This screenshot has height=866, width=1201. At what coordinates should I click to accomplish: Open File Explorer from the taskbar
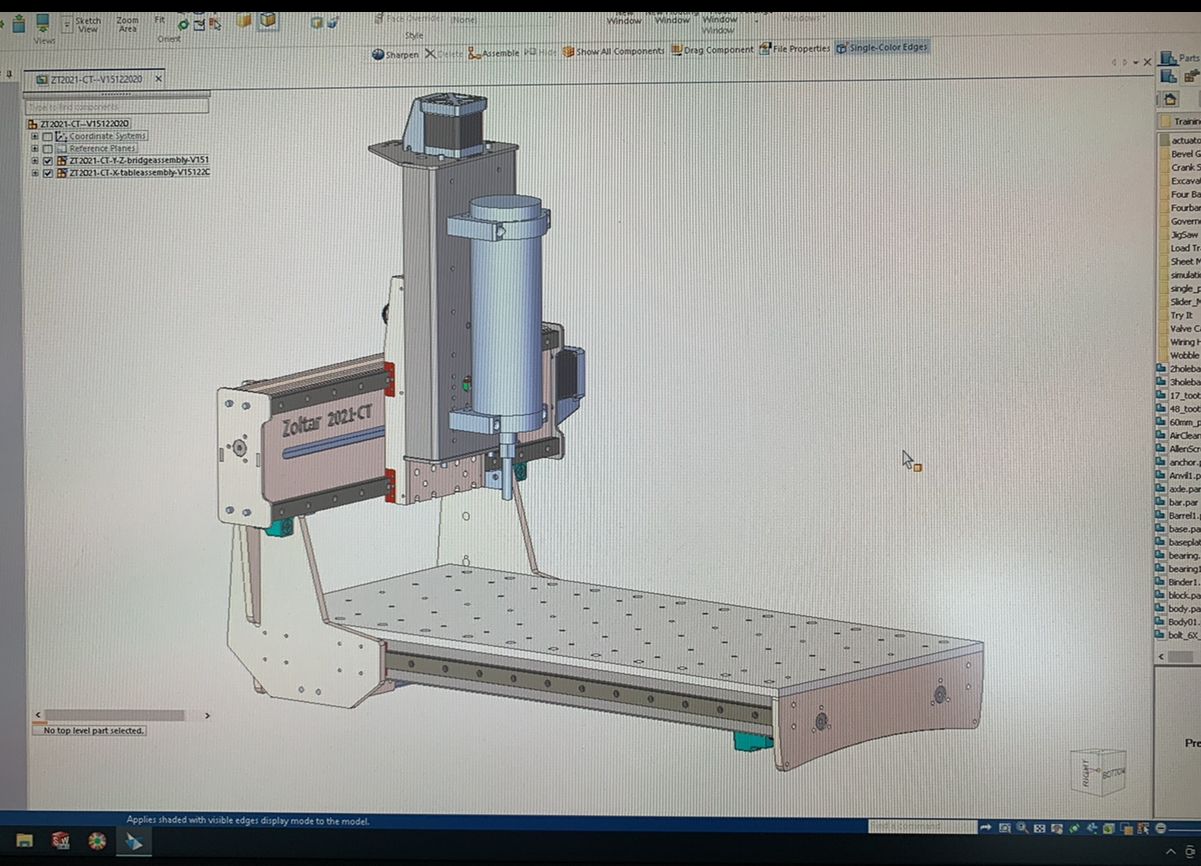click(25, 840)
